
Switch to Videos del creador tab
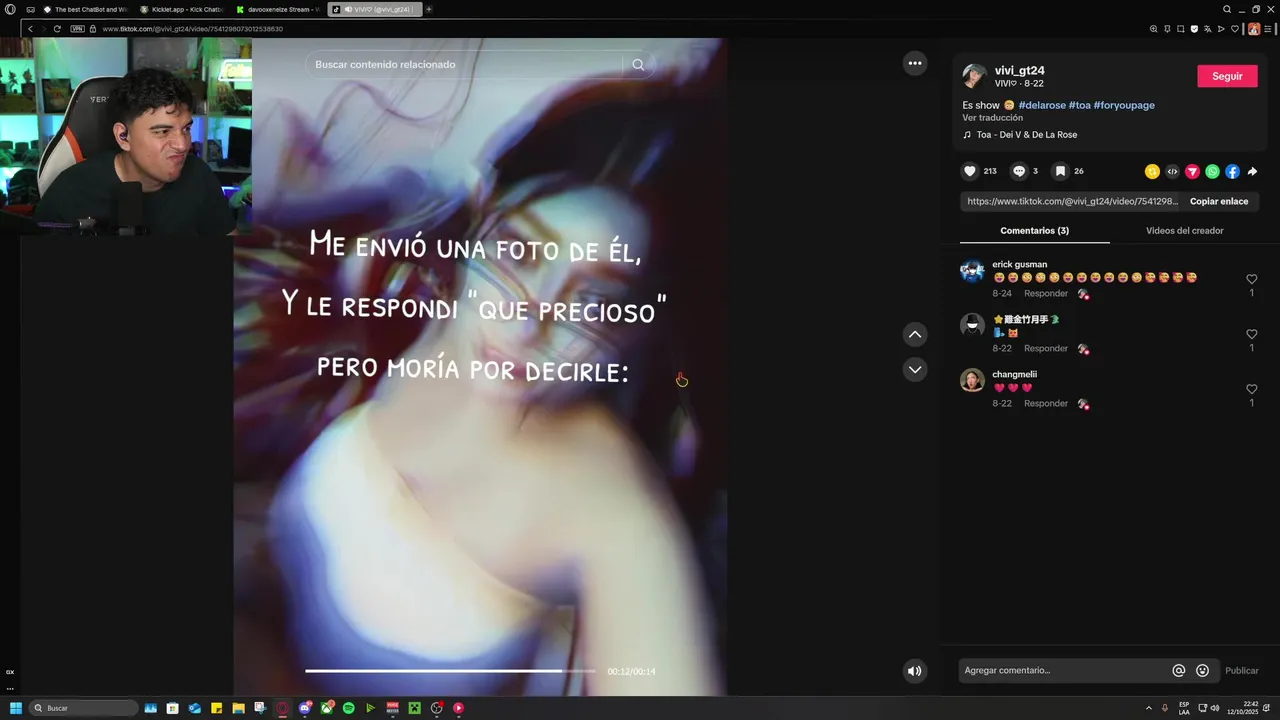pyautogui.click(x=1184, y=231)
